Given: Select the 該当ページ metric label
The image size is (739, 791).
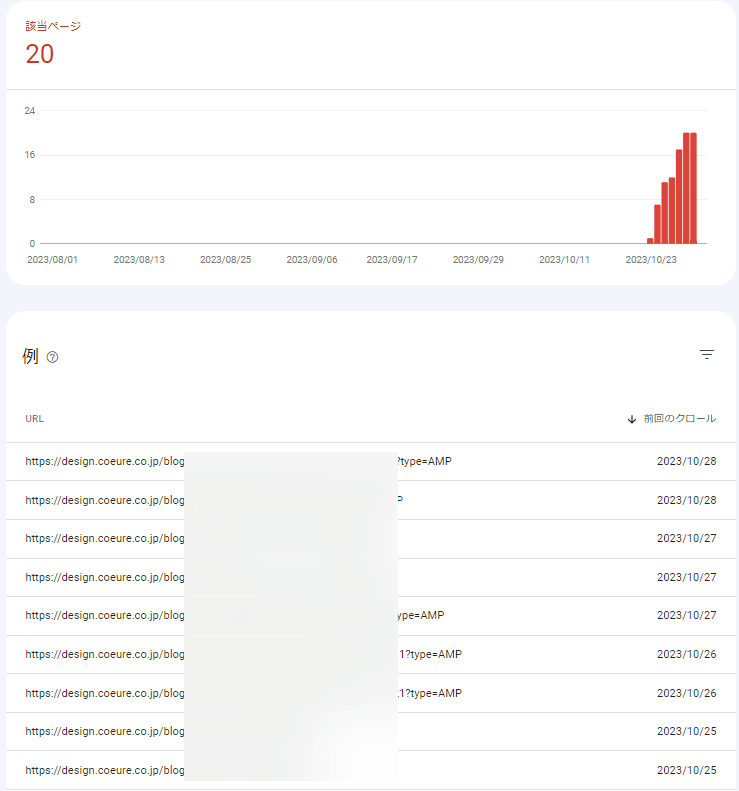Looking at the screenshot, I should [53, 26].
